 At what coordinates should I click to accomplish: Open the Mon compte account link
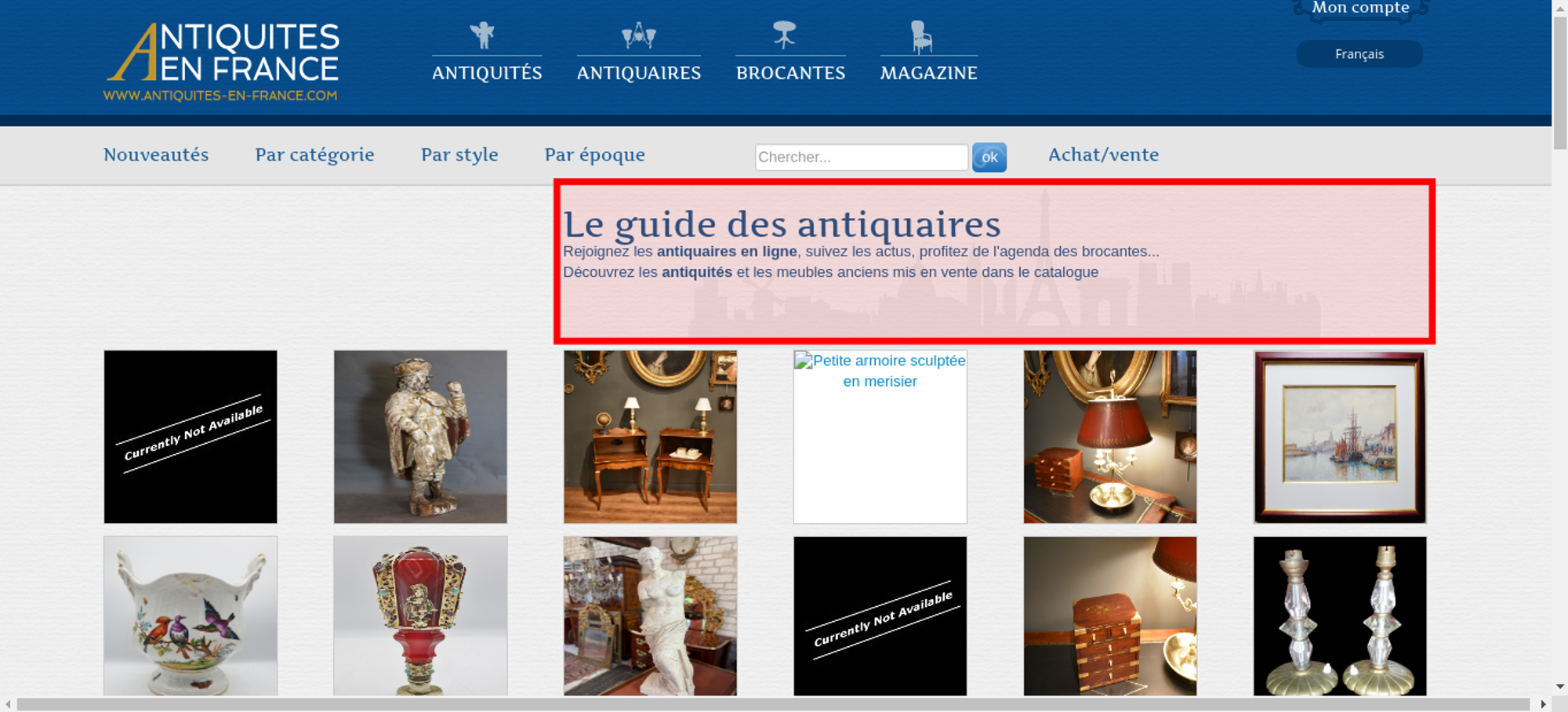click(x=1360, y=9)
